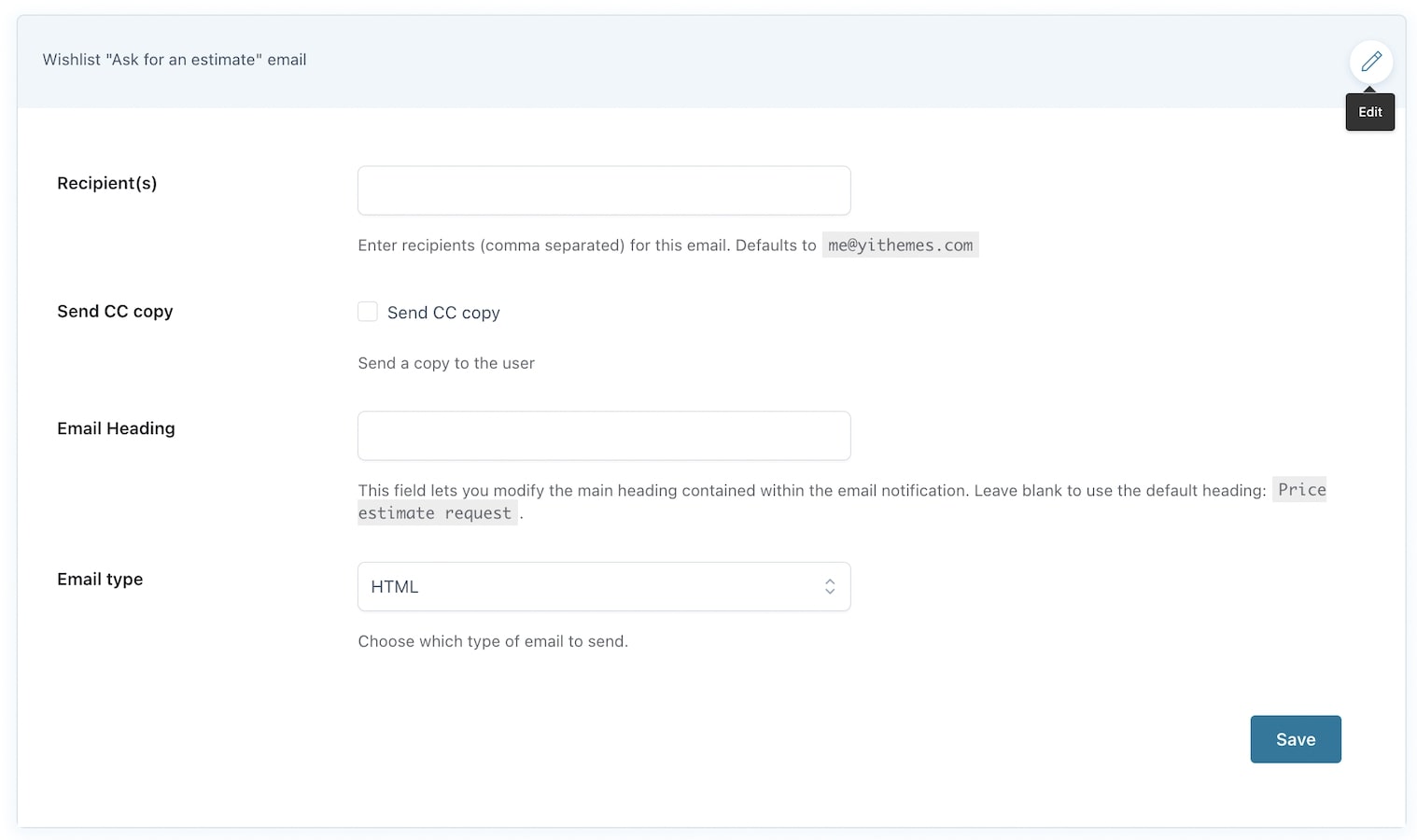Image resolution: width=1417 pixels, height=840 pixels.
Task: Click the Recipient(s) field label
Action: (x=107, y=183)
